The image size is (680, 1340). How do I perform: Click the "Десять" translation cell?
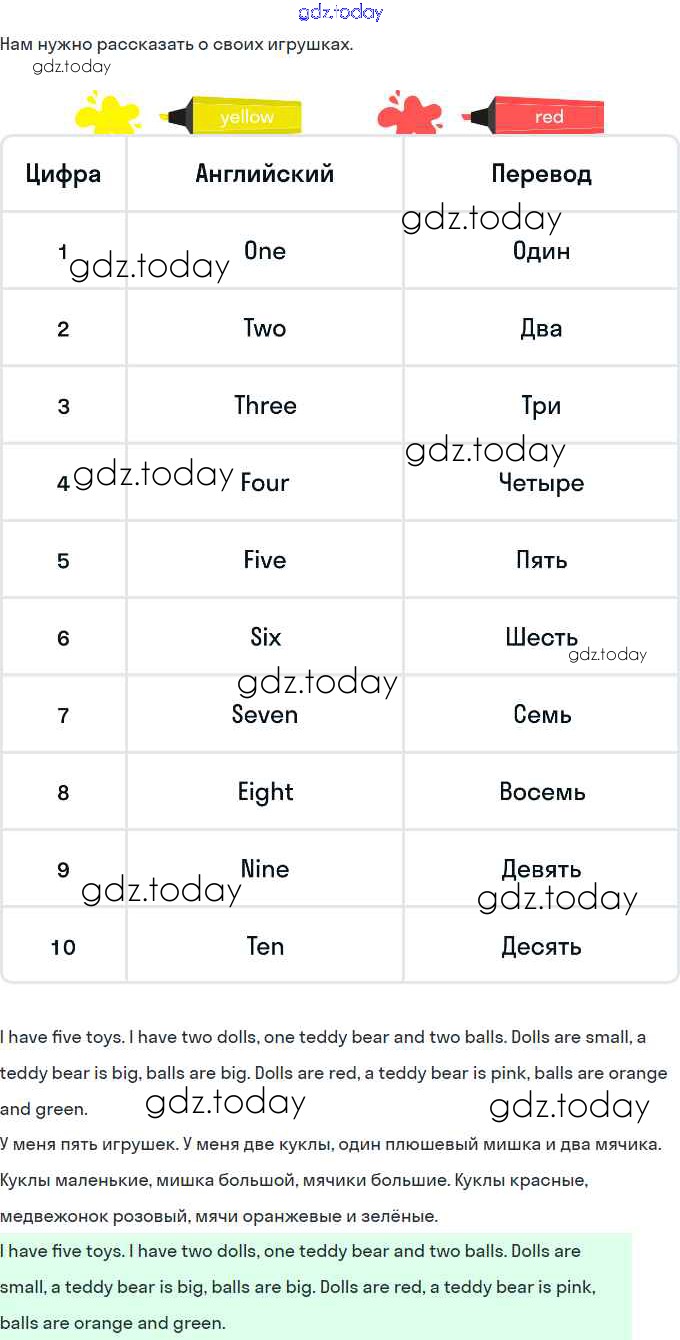(x=541, y=946)
